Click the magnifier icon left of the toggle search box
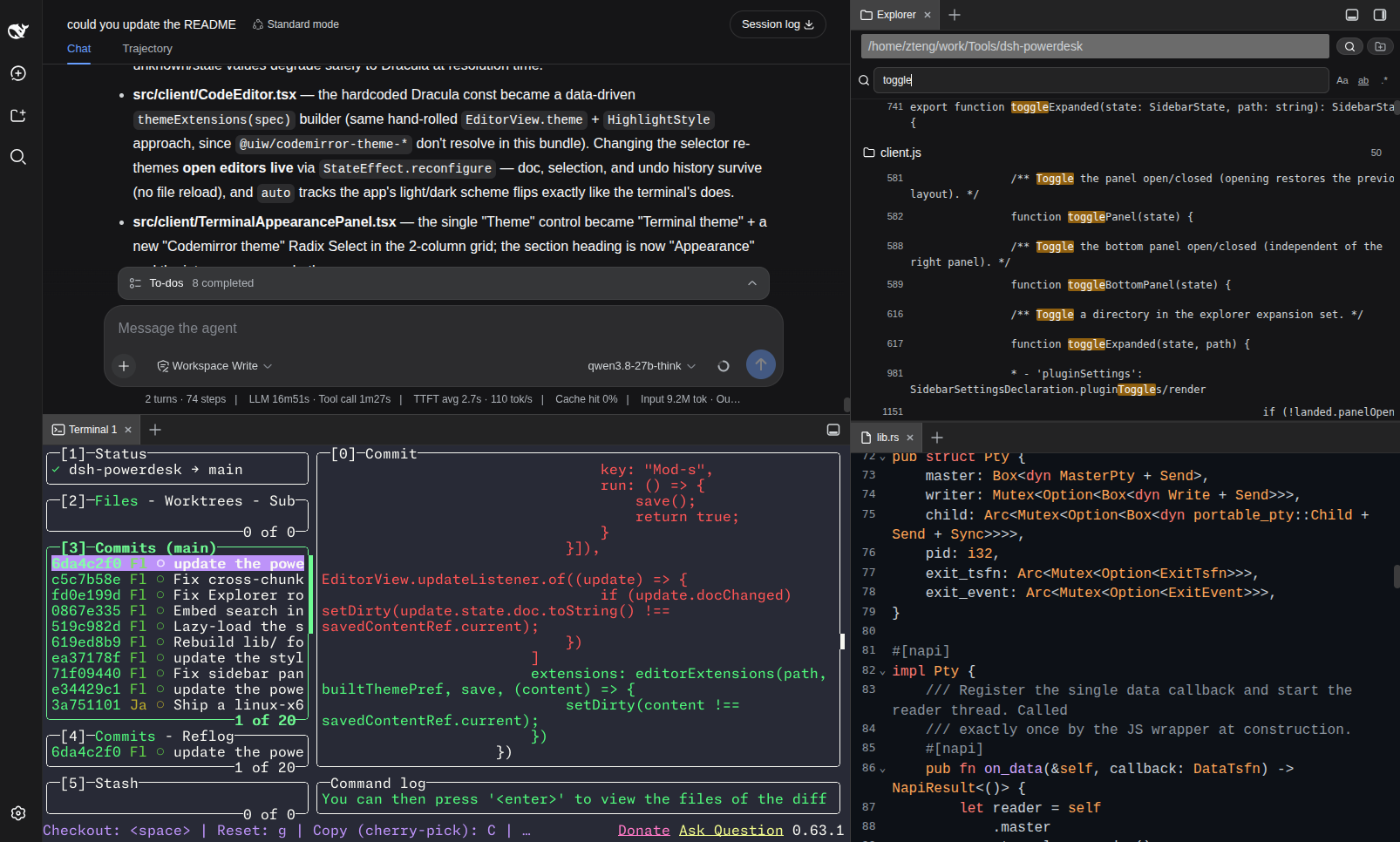The height and width of the screenshot is (842, 1400). point(864,80)
